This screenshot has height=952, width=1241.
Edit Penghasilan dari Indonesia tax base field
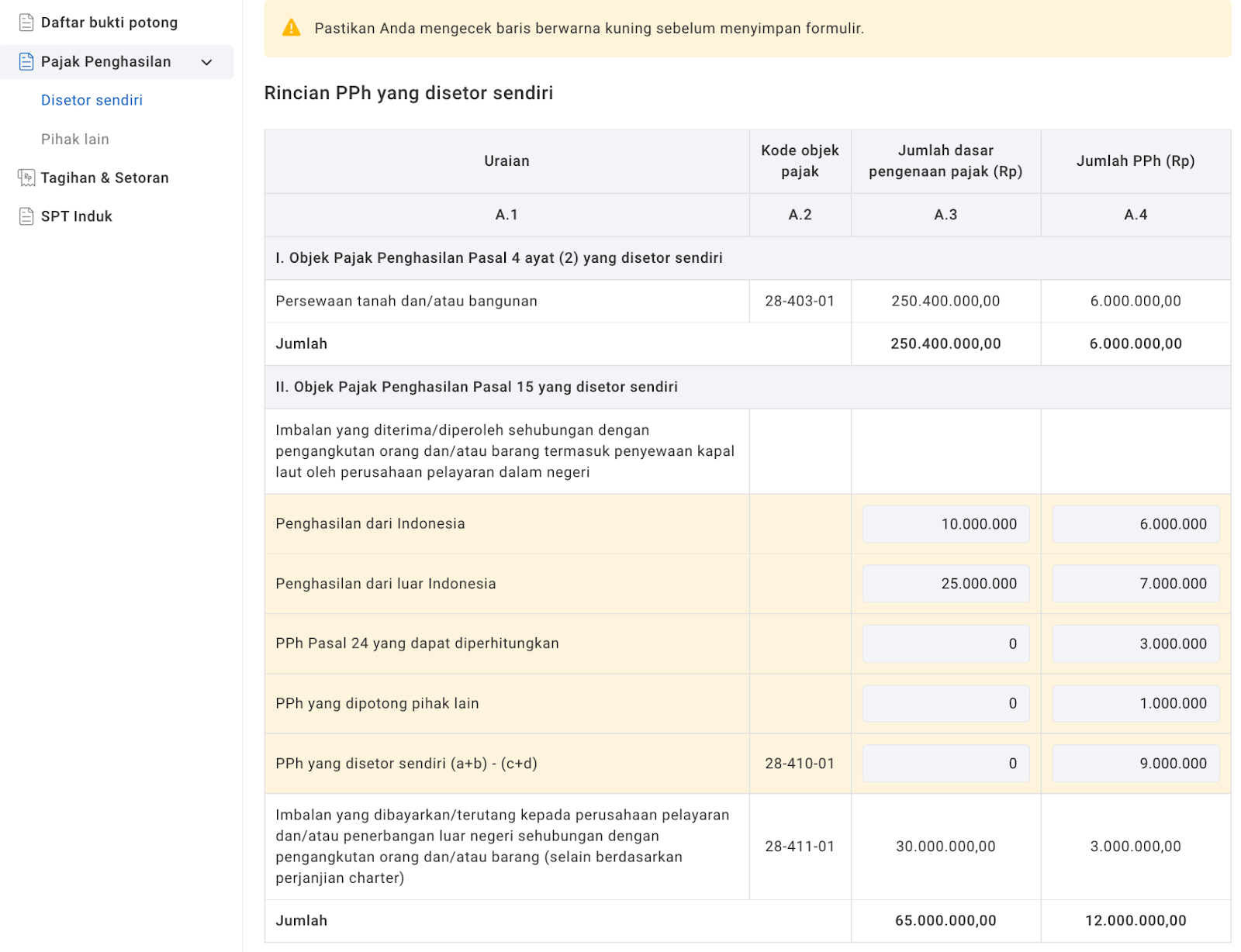pos(945,524)
